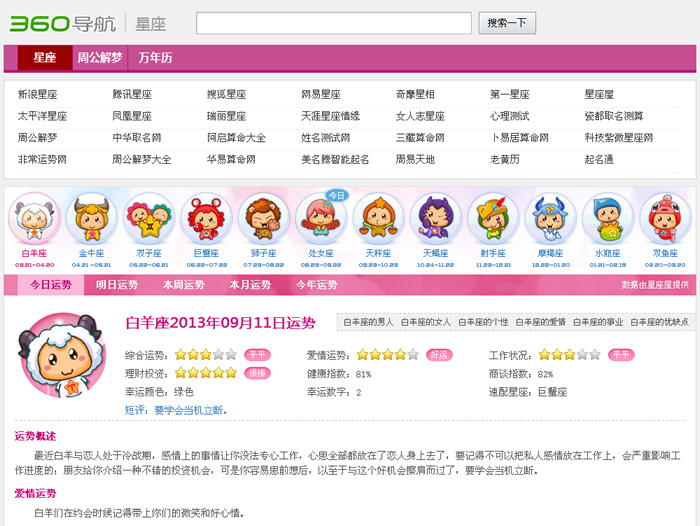Viewport: 700px width, 526px height.
Task: Click the 360导航 logo
Action: [x=60, y=23]
